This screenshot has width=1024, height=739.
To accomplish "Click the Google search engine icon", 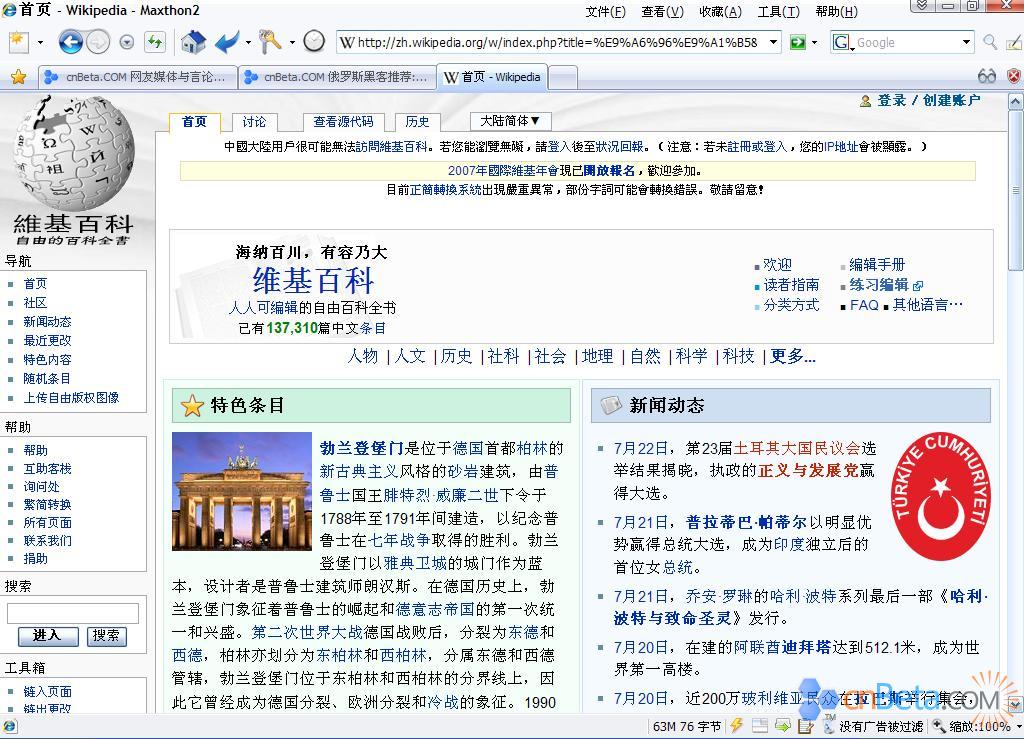I will tap(841, 42).
